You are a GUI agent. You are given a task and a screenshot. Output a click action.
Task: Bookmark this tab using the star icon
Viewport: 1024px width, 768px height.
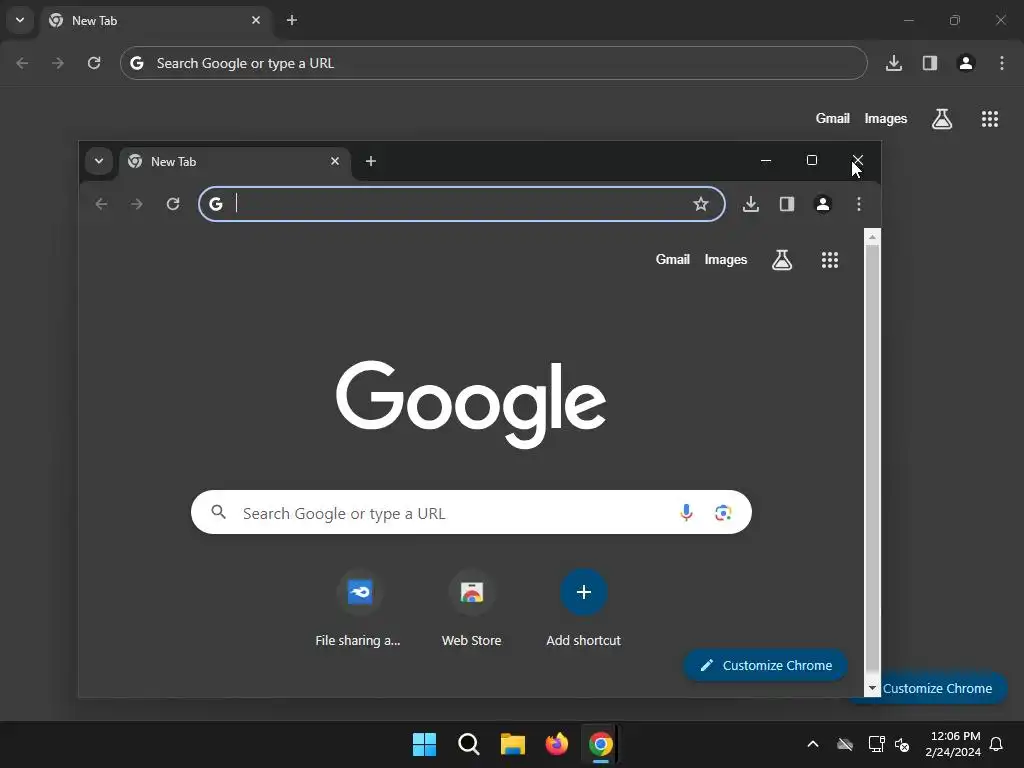tap(701, 204)
